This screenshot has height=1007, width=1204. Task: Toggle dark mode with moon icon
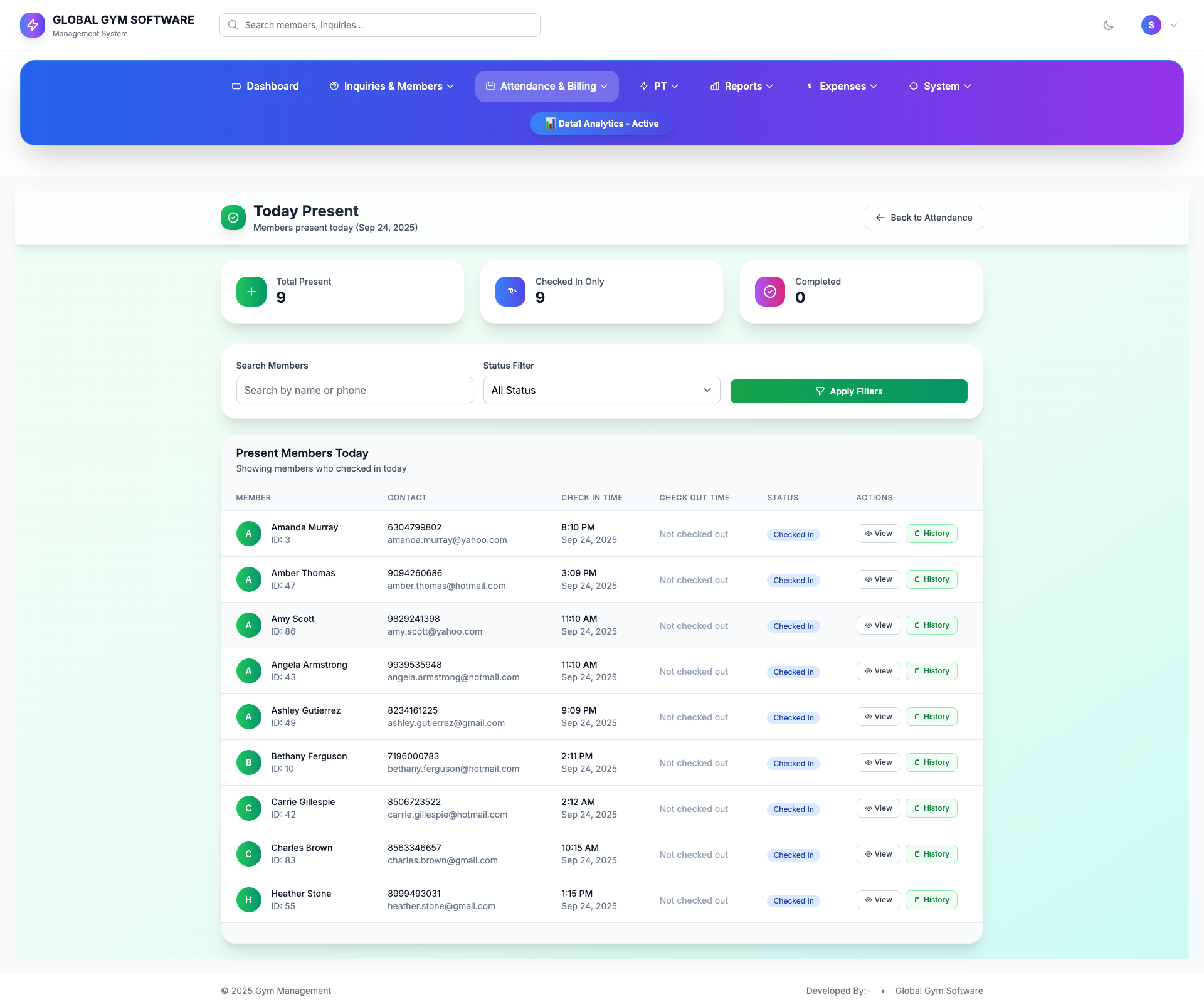(1108, 25)
